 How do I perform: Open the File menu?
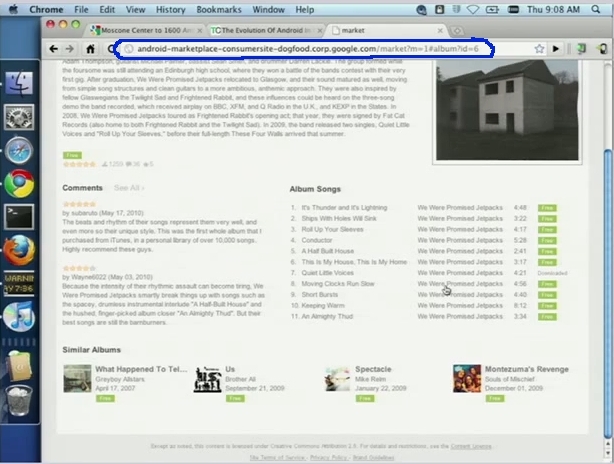pyautogui.click(x=81, y=9)
